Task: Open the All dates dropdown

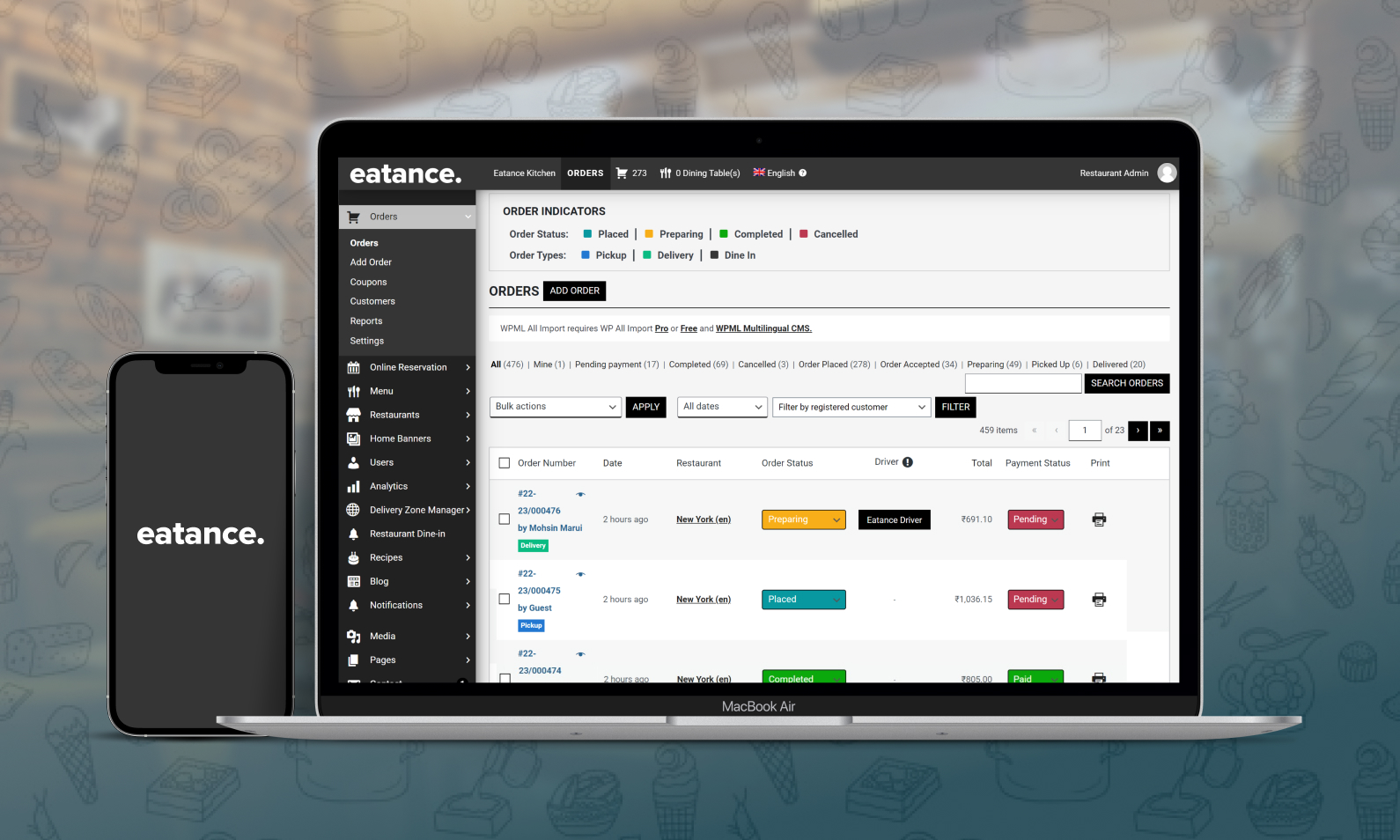Action: pyautogui.click(x=722, y=407)
